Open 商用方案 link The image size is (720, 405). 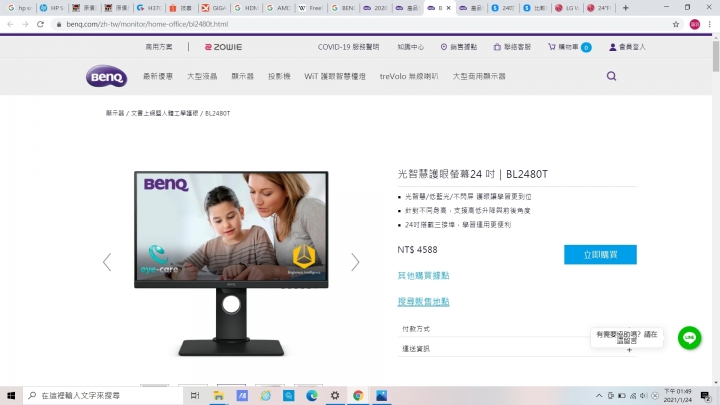coord(159,47)
